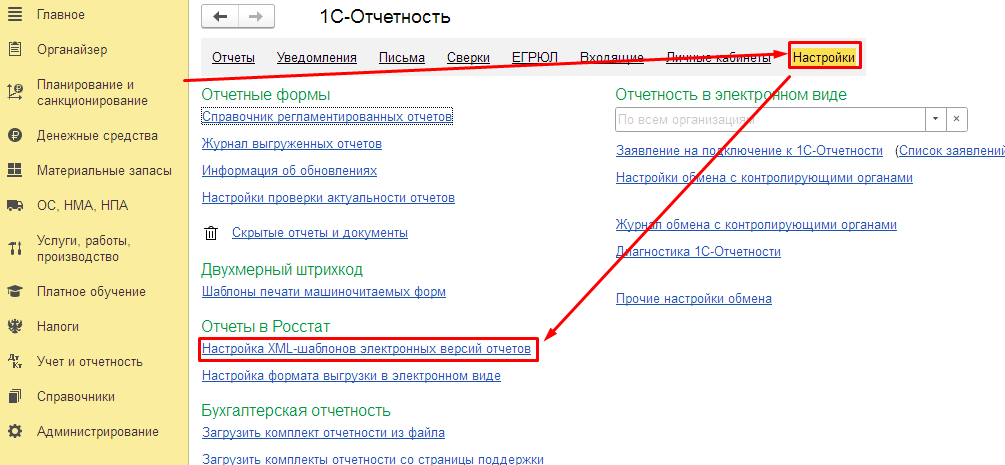Click the Денежные средства ruble icon

pos(14,136)
